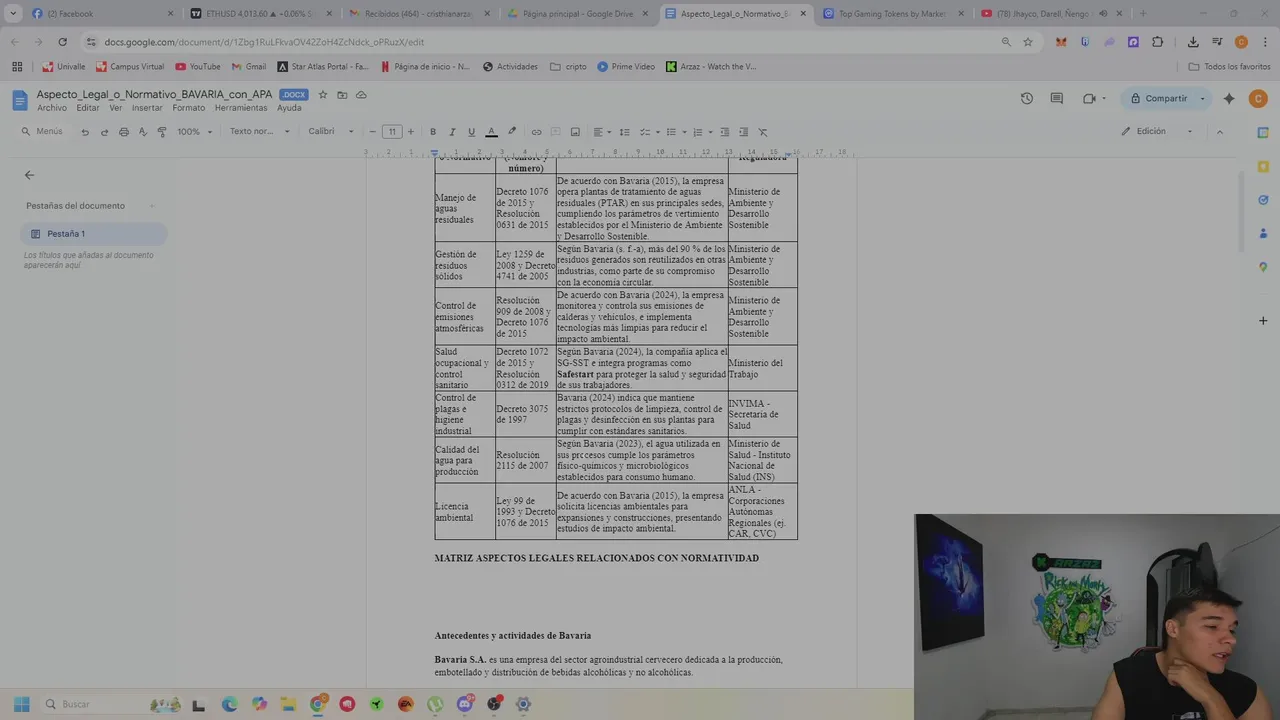Screen dimensions: 1280x720
Task: Switch to Top Gaming Tokens browser tab
Action: tap(895, 14)
